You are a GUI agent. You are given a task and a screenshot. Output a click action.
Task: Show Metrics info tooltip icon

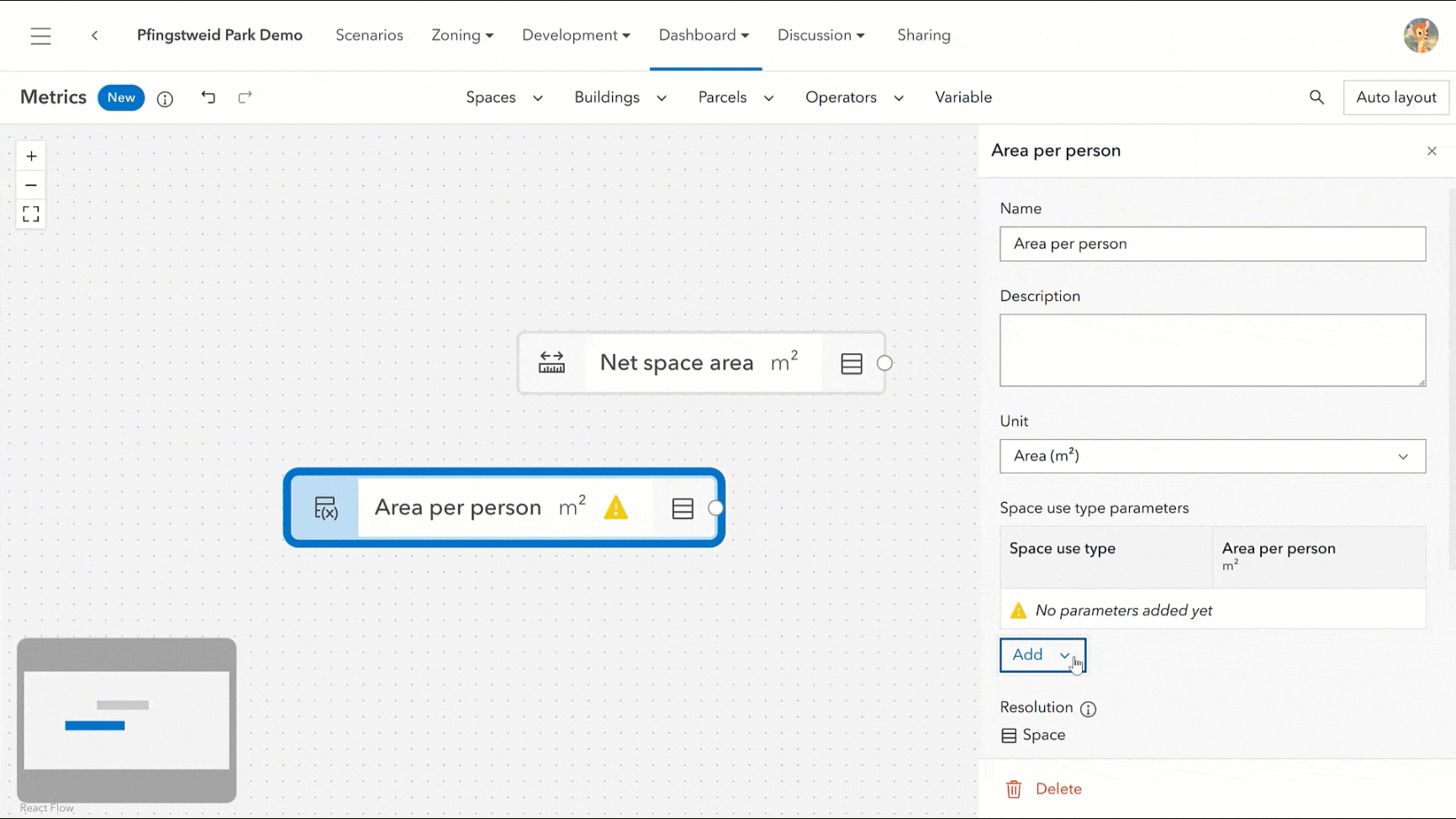[166, 98]
